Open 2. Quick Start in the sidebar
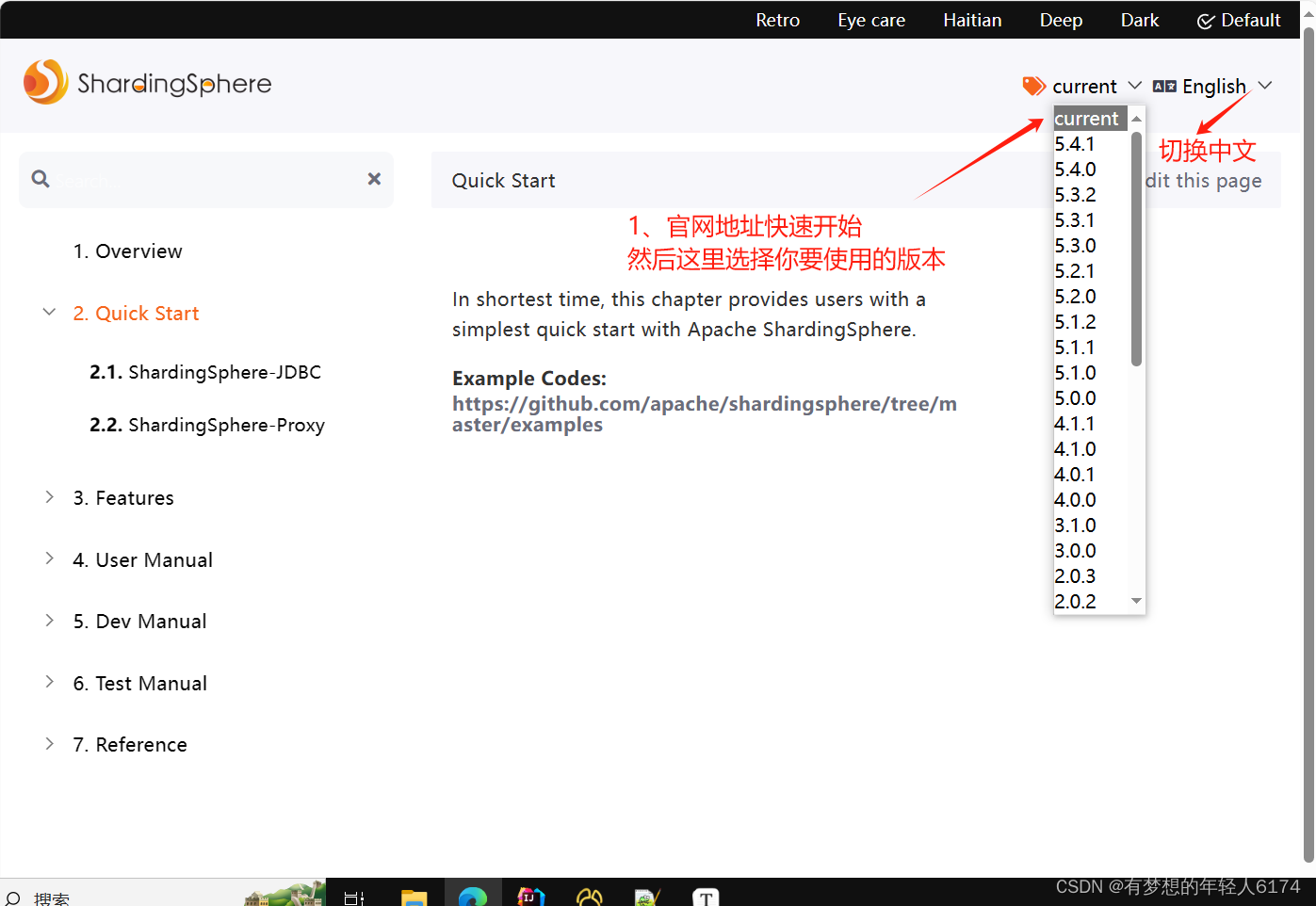1316x906 pixels. (x=136, y=314)
